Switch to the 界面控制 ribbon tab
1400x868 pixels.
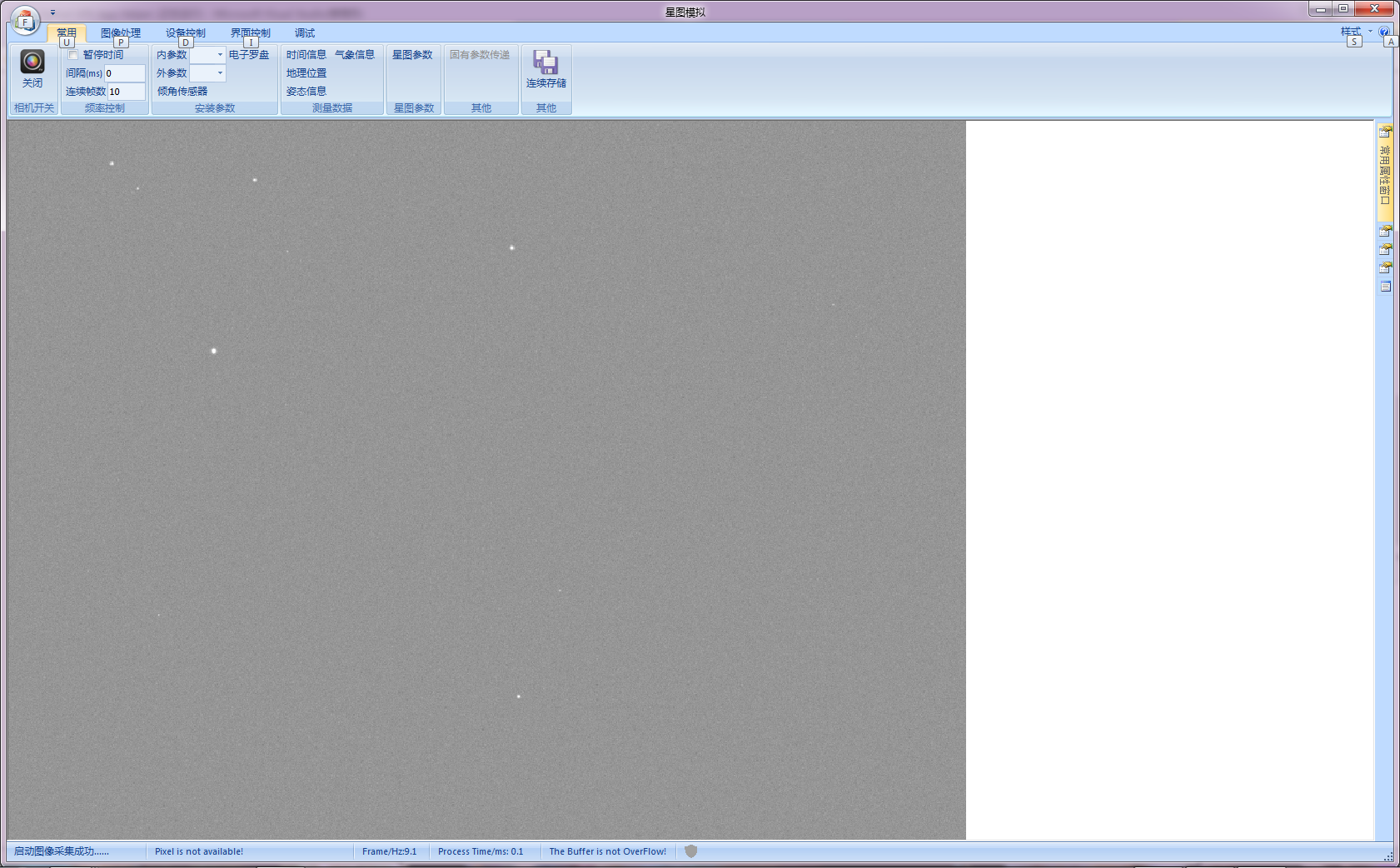(x=251, y=33)
